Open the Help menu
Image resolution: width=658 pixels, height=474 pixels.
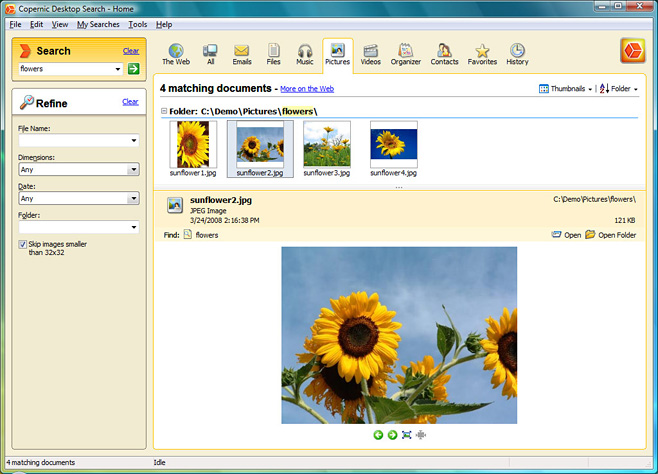point(164,24)
